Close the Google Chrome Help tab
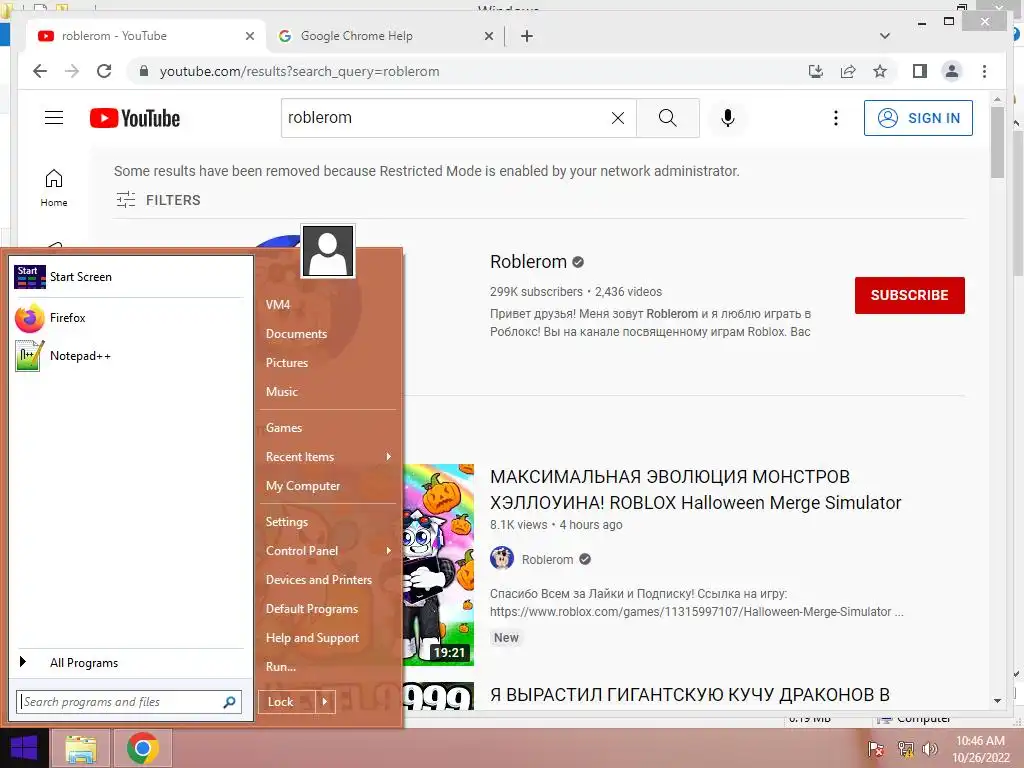Image resolution: width=1024 pixels, height=768 pixels. click(x=488, y=36)
